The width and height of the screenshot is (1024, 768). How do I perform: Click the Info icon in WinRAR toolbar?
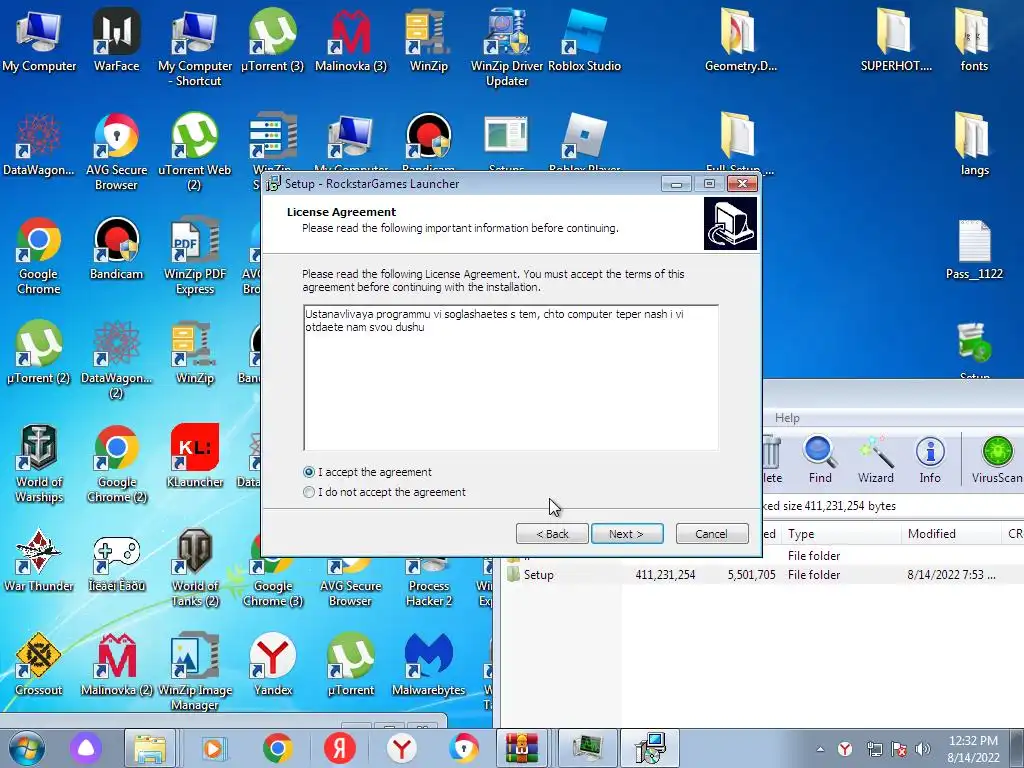[930, 460]
